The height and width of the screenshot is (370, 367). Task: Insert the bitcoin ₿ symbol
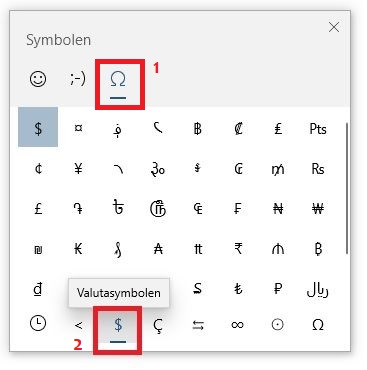coord(318,249)
